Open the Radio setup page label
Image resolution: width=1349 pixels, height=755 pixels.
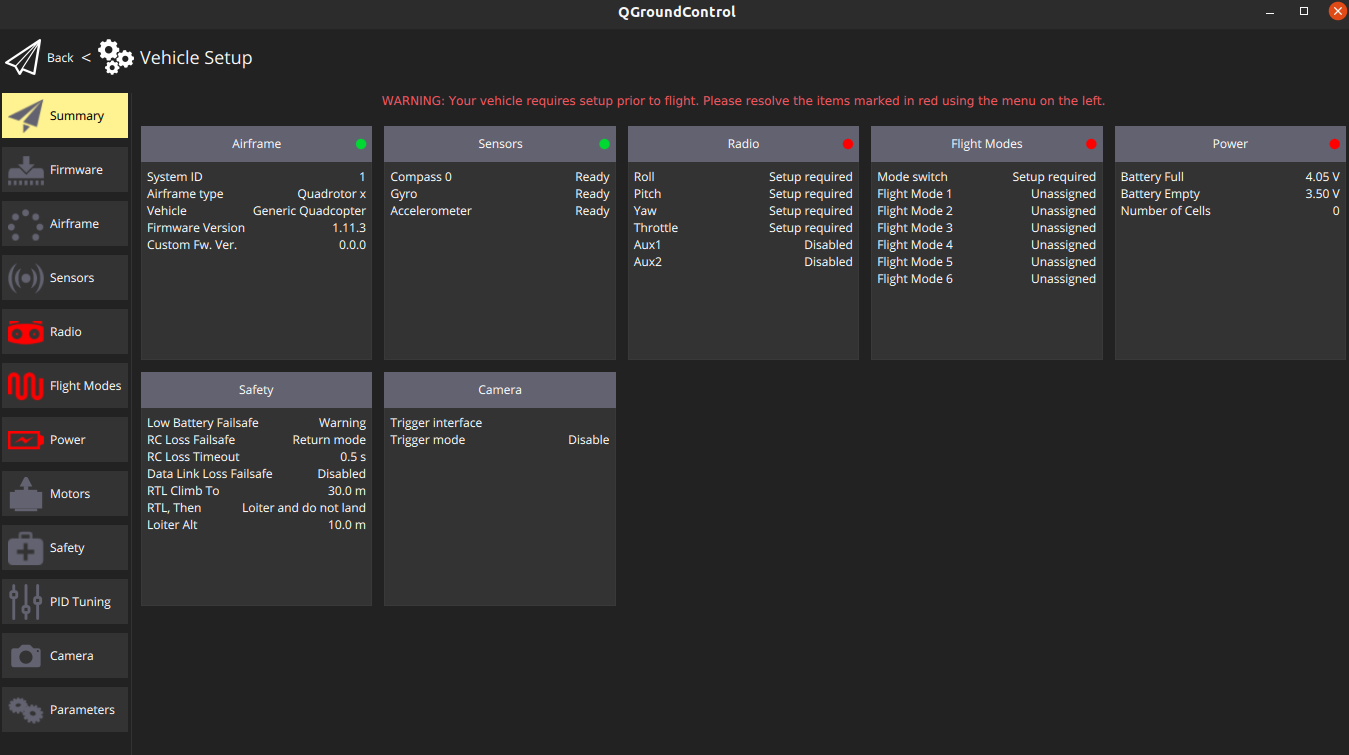pyautogui.click(x=66, y=332)
